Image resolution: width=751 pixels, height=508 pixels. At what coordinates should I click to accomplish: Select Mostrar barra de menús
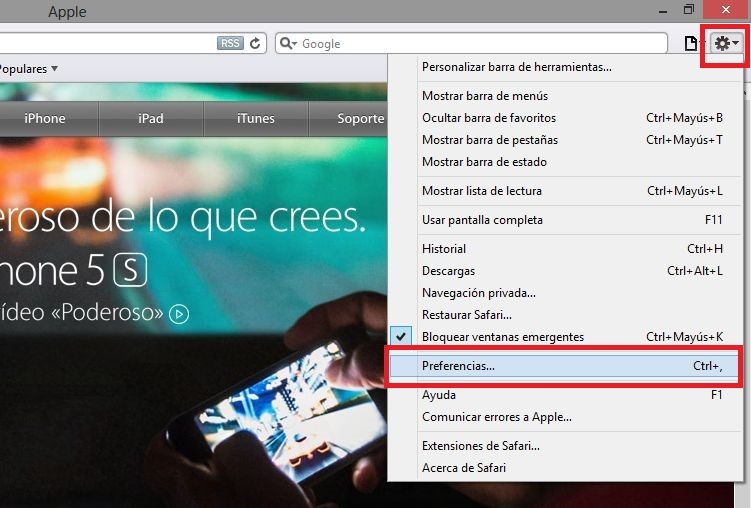tap(485, 96)
